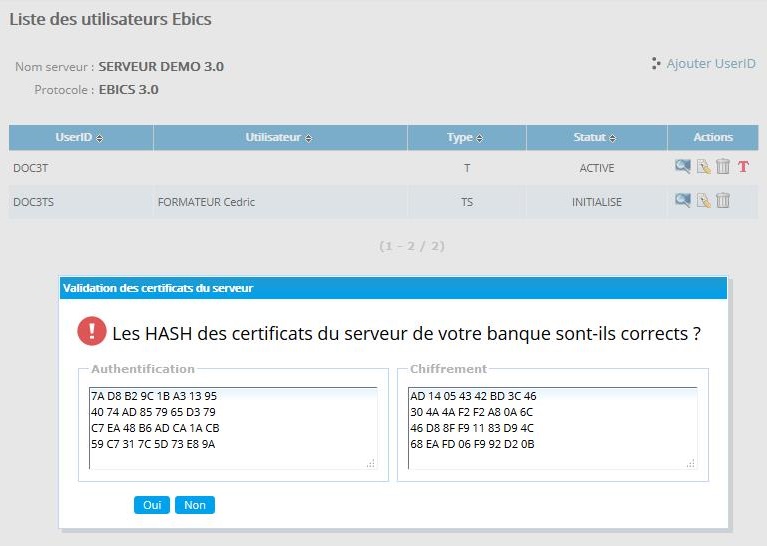767x546 pixels.
Task: Sort the table by Utilisateur column
Action: (x=279, y=138)
